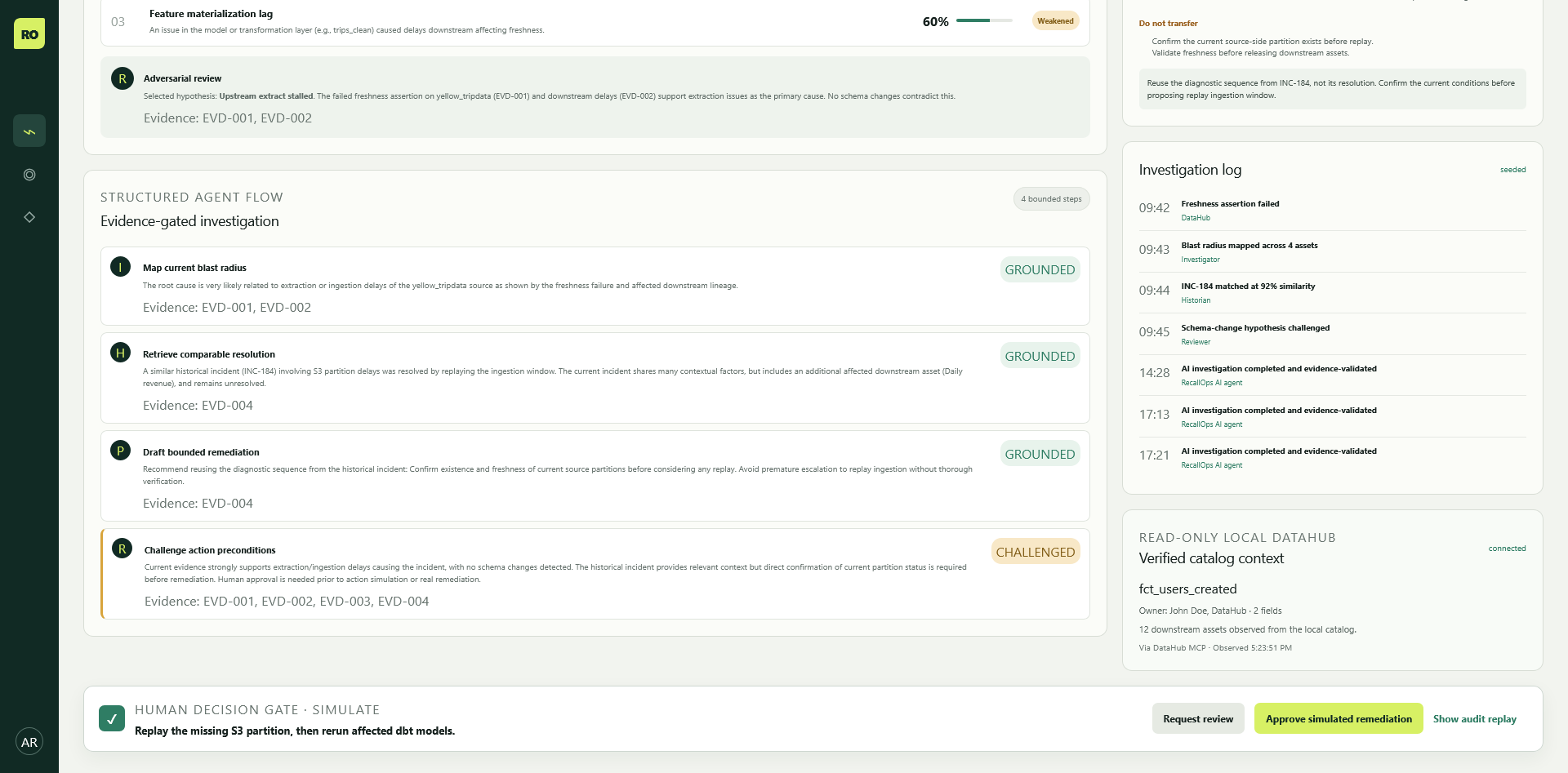This screenshot has width=1568, height=773.
Task: Show audit replay
Action: click(1475, 718)
